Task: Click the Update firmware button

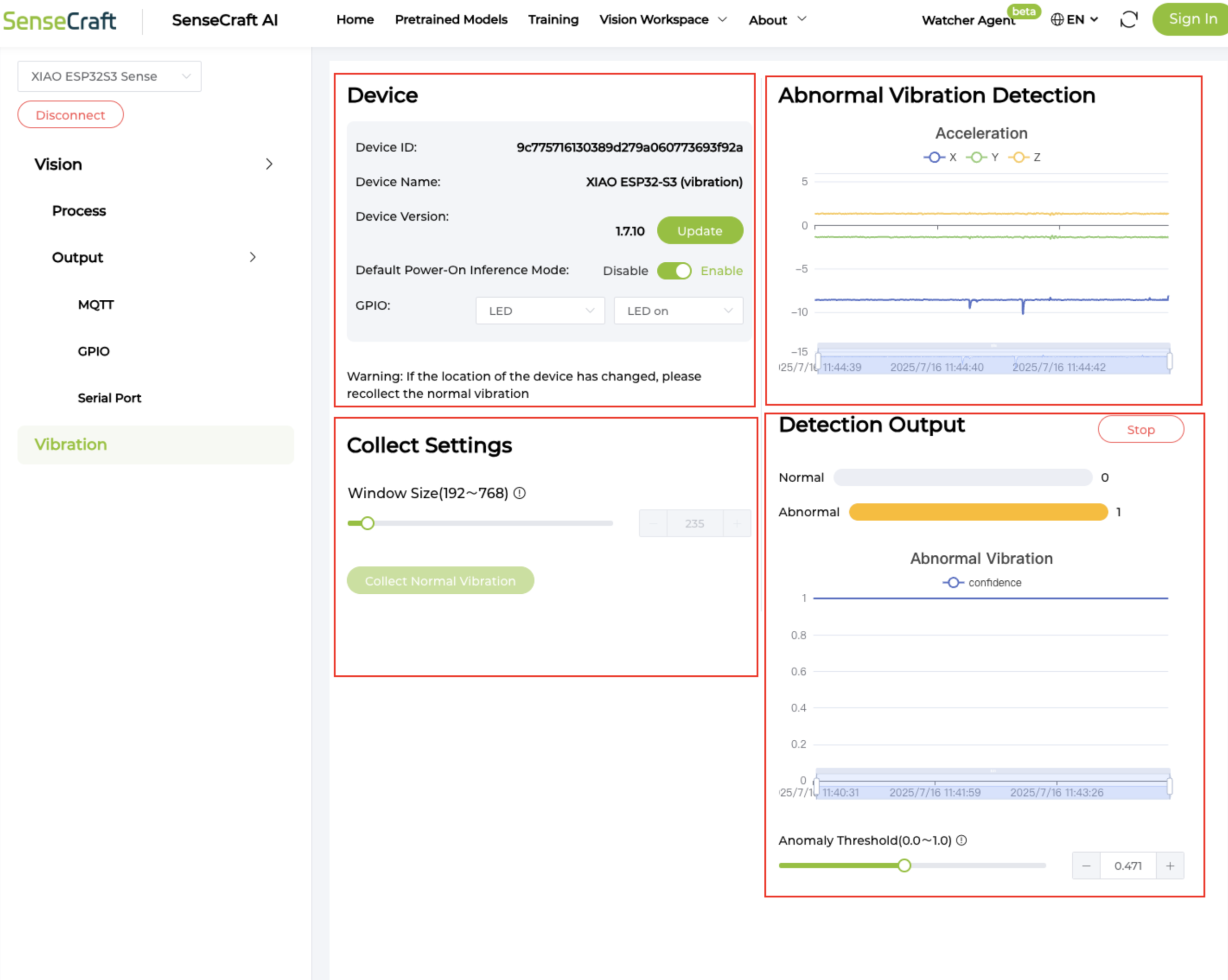Action: pos(700,231)
